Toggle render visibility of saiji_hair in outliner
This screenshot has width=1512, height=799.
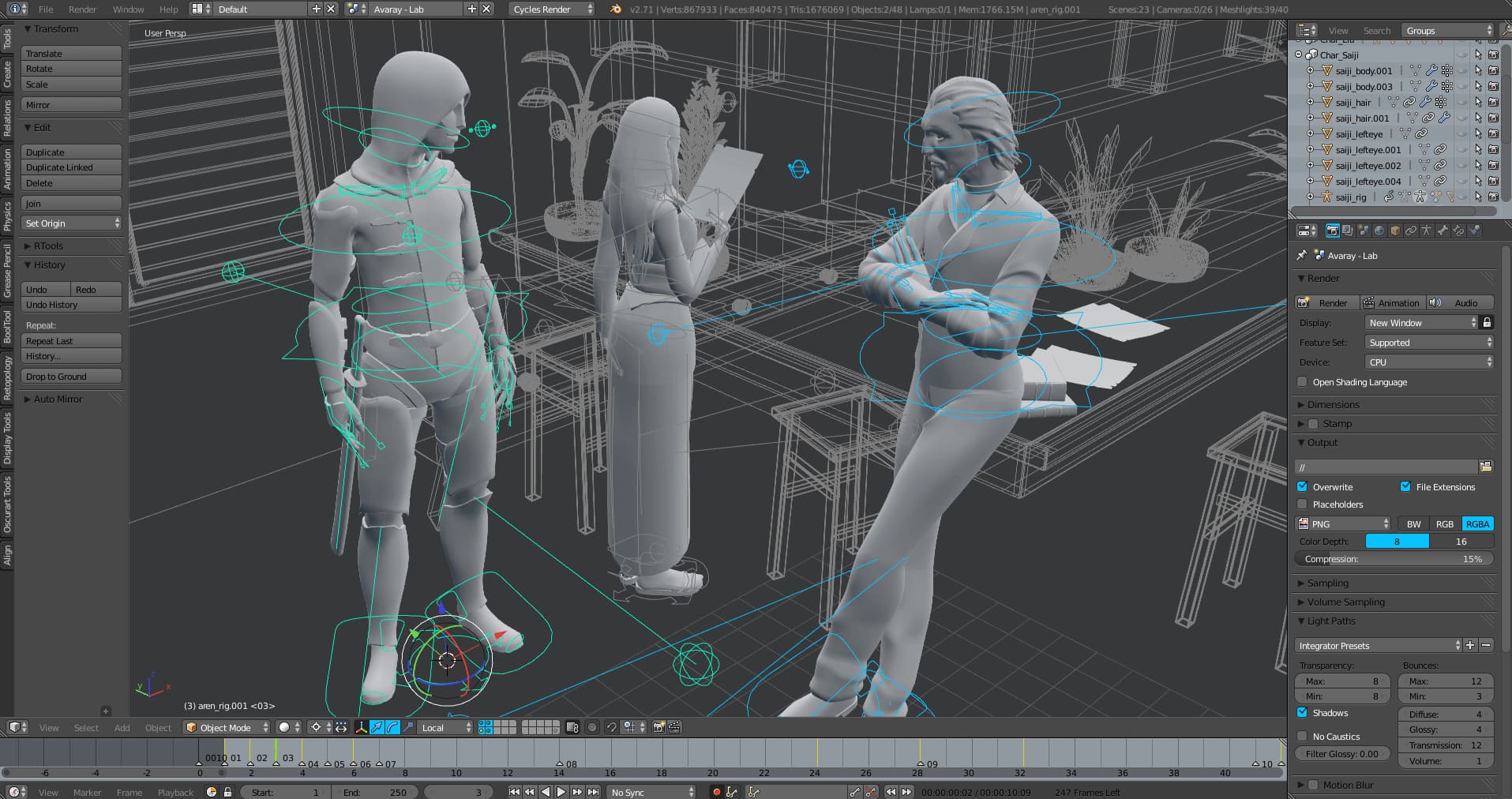pyautogui.click(x=1494, y=102)
